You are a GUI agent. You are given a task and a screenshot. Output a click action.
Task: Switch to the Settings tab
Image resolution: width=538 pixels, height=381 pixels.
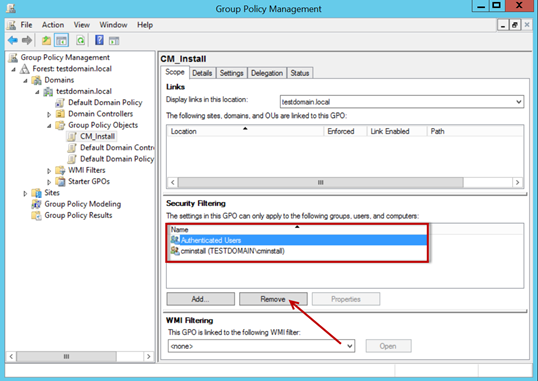pyautogui.click(x=232, y=73)
